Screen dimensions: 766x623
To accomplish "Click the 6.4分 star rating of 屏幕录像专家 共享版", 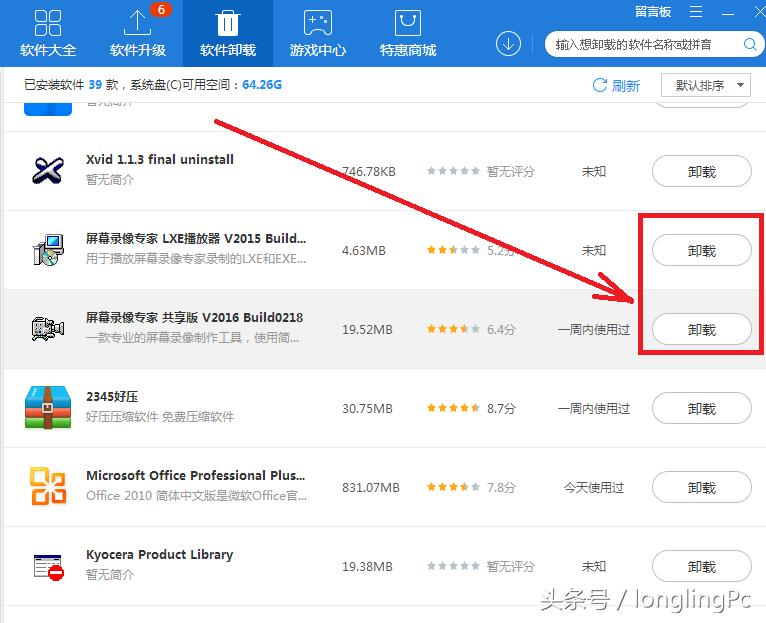I will (471, 329).
